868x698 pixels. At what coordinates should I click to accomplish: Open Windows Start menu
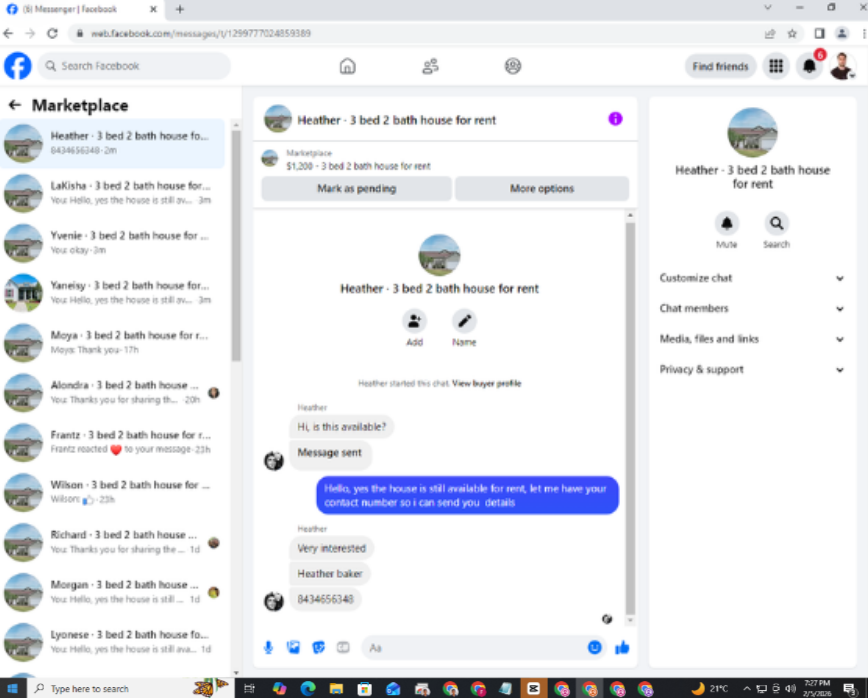[x=12, y=688]
